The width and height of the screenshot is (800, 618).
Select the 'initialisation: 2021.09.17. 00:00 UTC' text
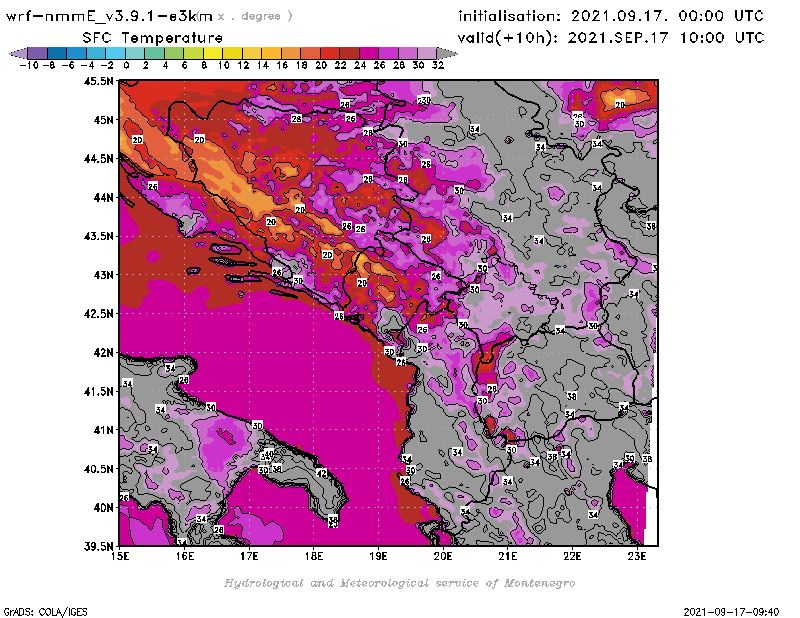click(611, 16)
